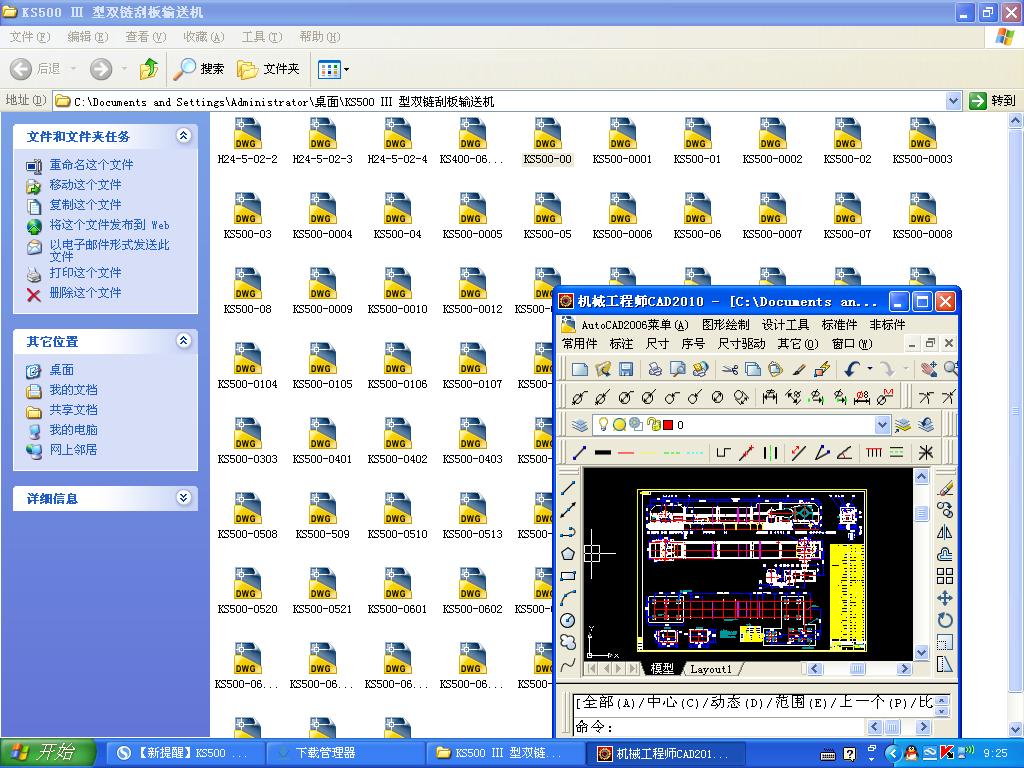This screenshot has height=768, width=1024.
Task: Open the 图形绘制 menu
Action: [x=725, y=324]
